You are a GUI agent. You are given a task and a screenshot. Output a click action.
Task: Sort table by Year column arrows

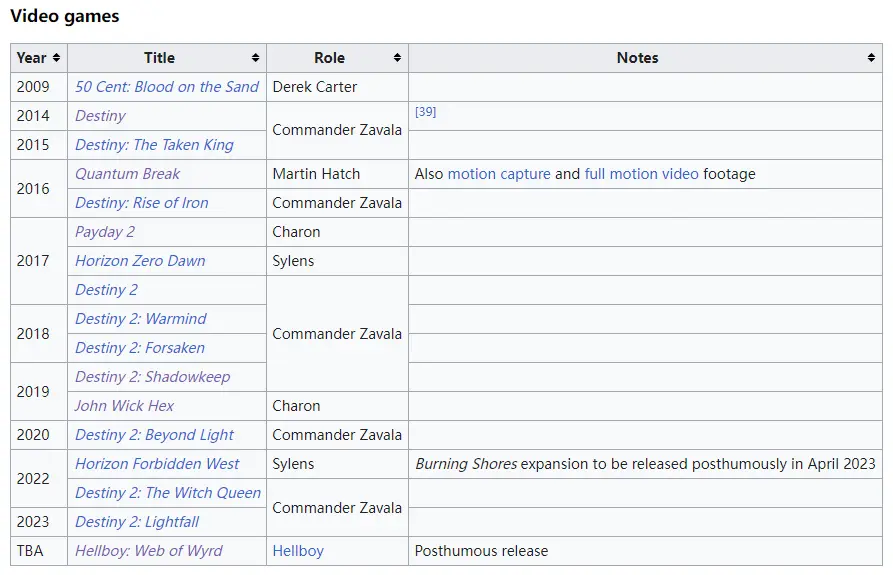tap(56, 58)
